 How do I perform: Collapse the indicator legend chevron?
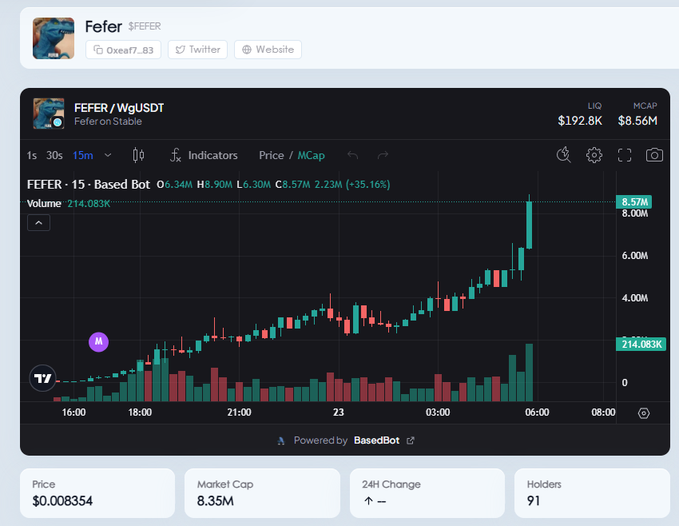point(39,223)
